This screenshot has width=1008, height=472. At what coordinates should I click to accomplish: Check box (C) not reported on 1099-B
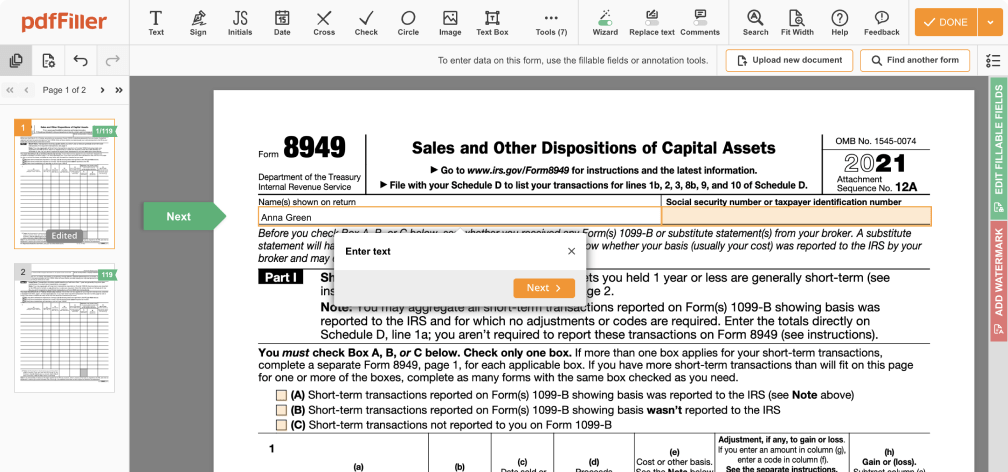[x=282, y=425]
